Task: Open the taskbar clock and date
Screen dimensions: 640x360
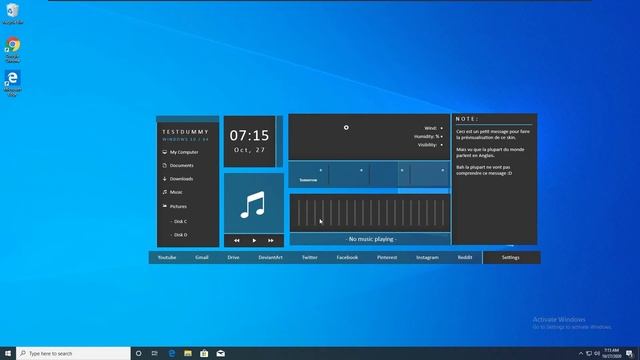Action: click(611, 353)
